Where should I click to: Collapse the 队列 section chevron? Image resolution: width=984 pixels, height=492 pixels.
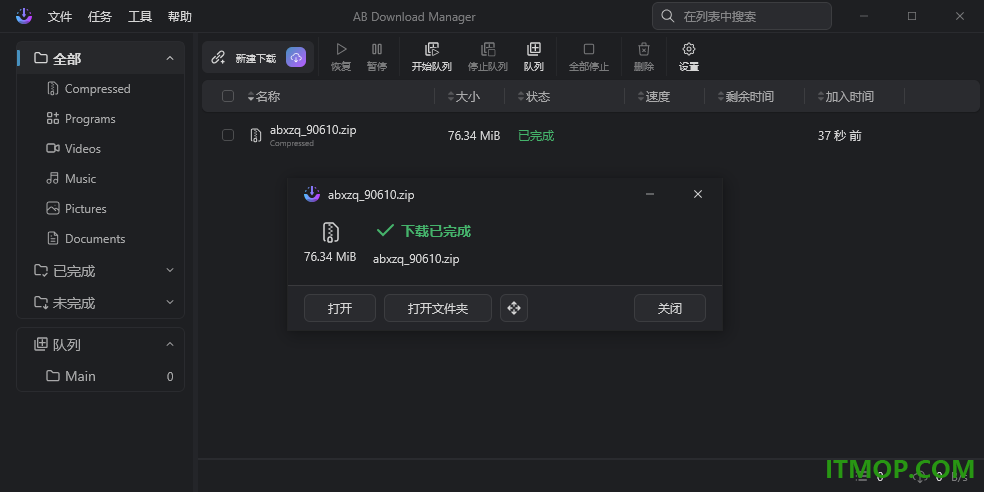click(x=169, y=345)
